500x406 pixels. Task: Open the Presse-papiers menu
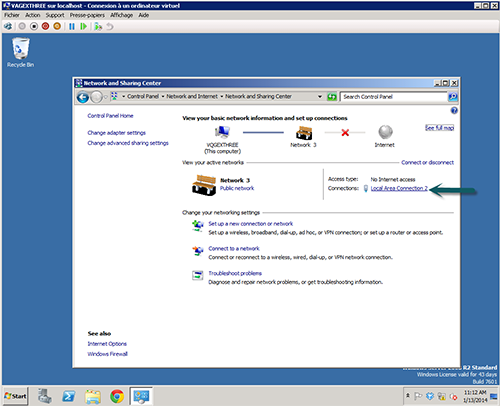[x=87, y=15]
